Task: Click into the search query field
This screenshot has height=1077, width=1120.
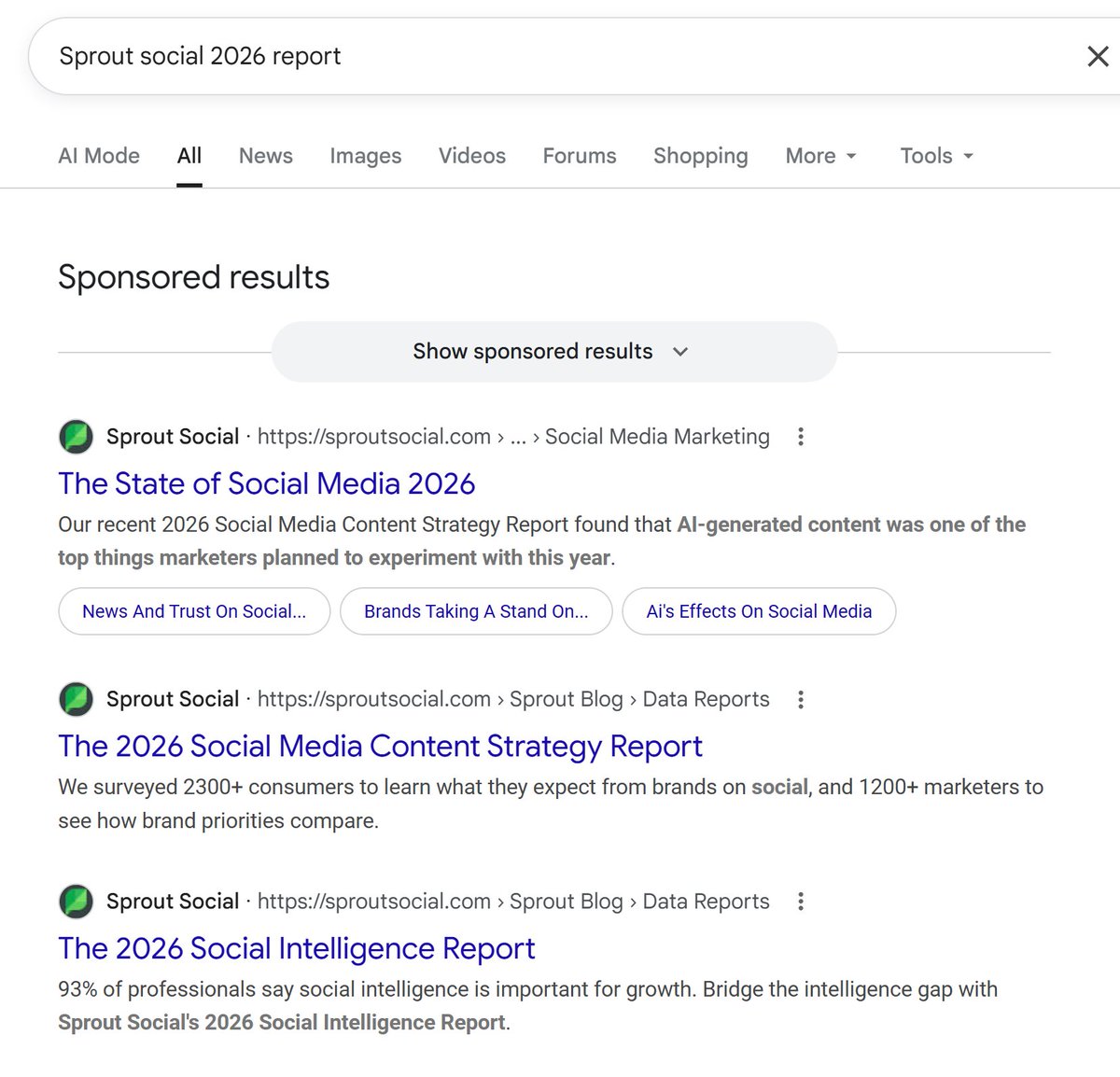Action: click(x=551, y=56)
